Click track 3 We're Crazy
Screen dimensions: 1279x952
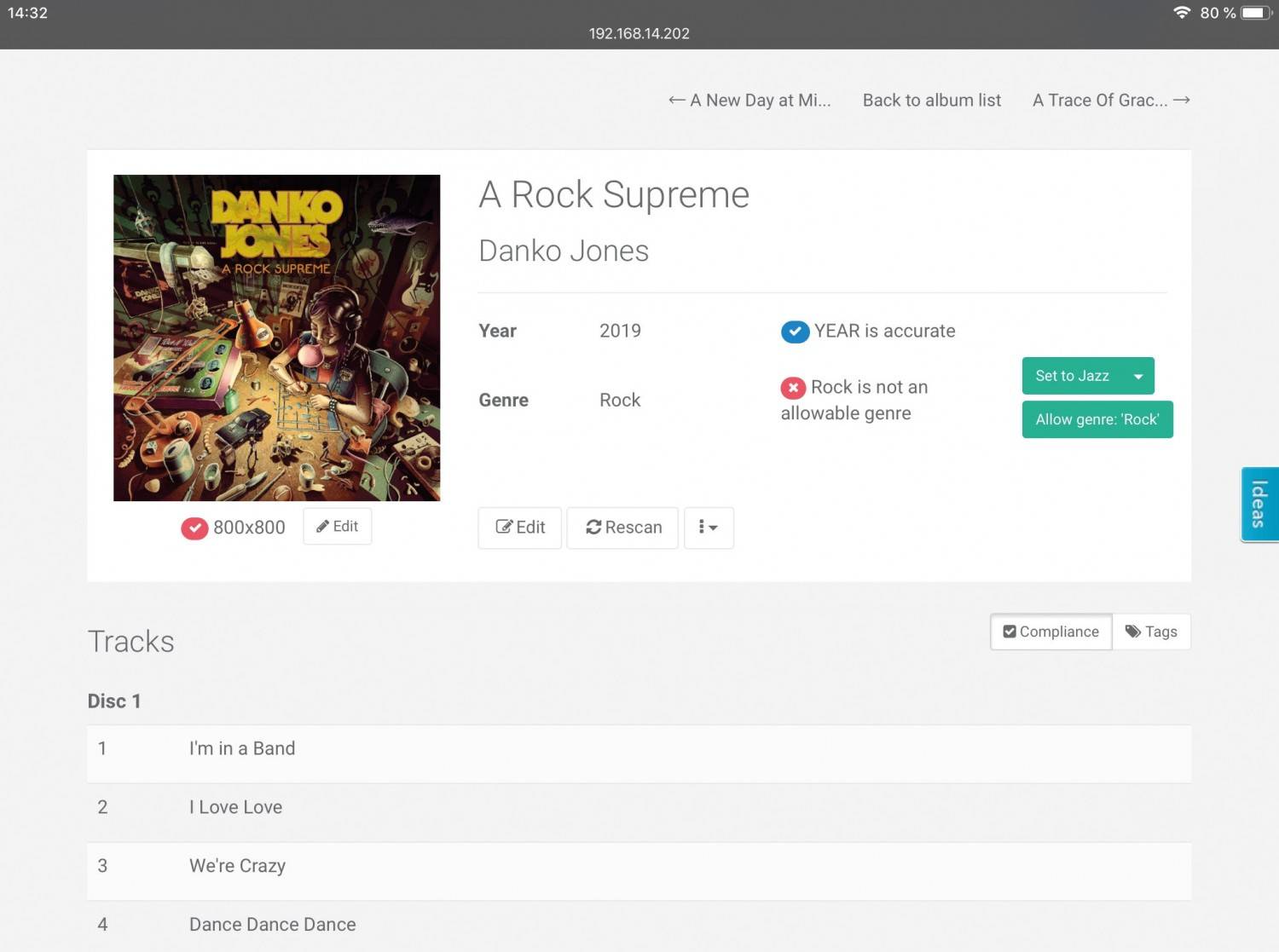click(639, 871)
